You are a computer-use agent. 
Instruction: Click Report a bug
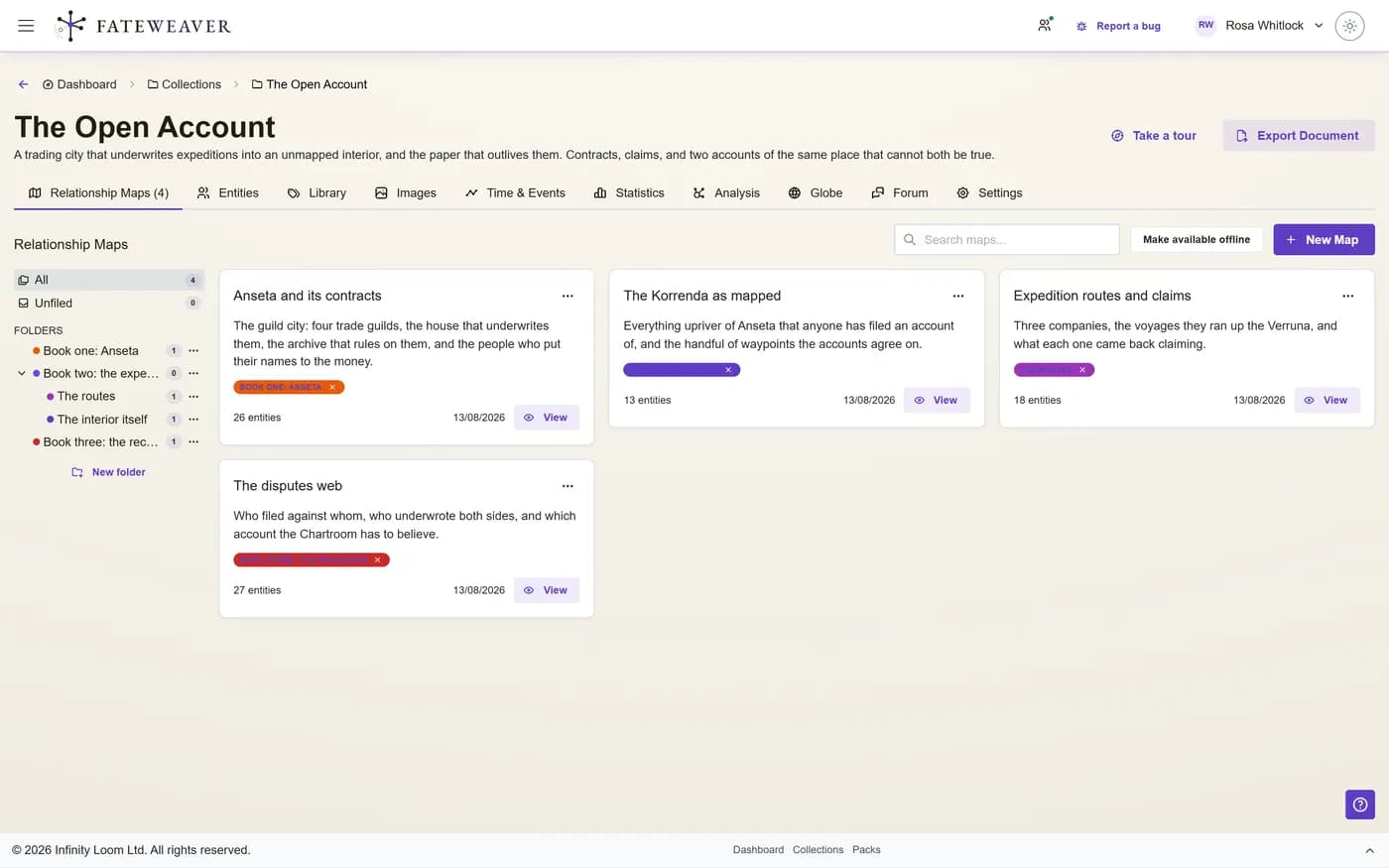(x=1118, y=26)
